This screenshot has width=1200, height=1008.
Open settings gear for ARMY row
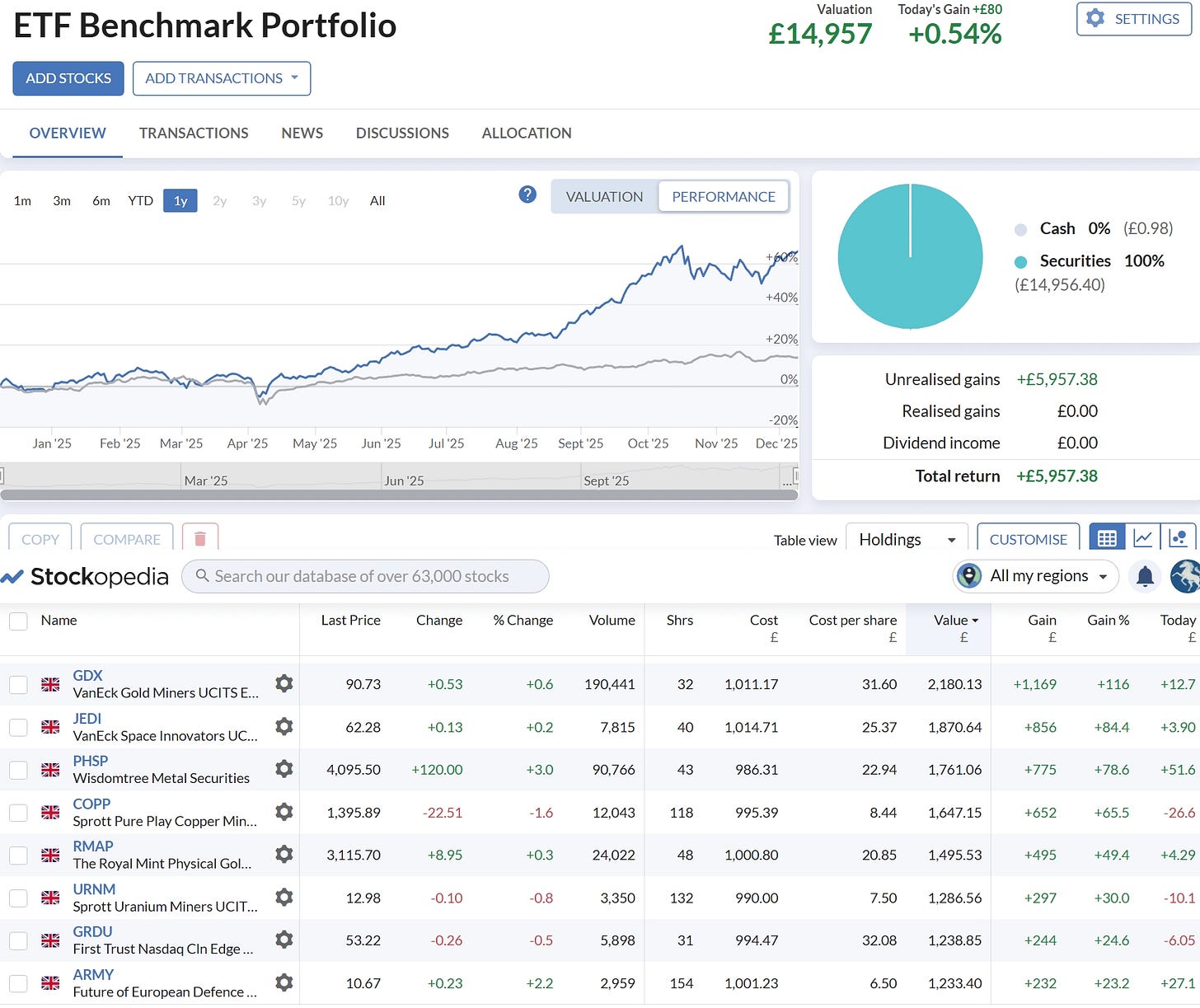284,982
